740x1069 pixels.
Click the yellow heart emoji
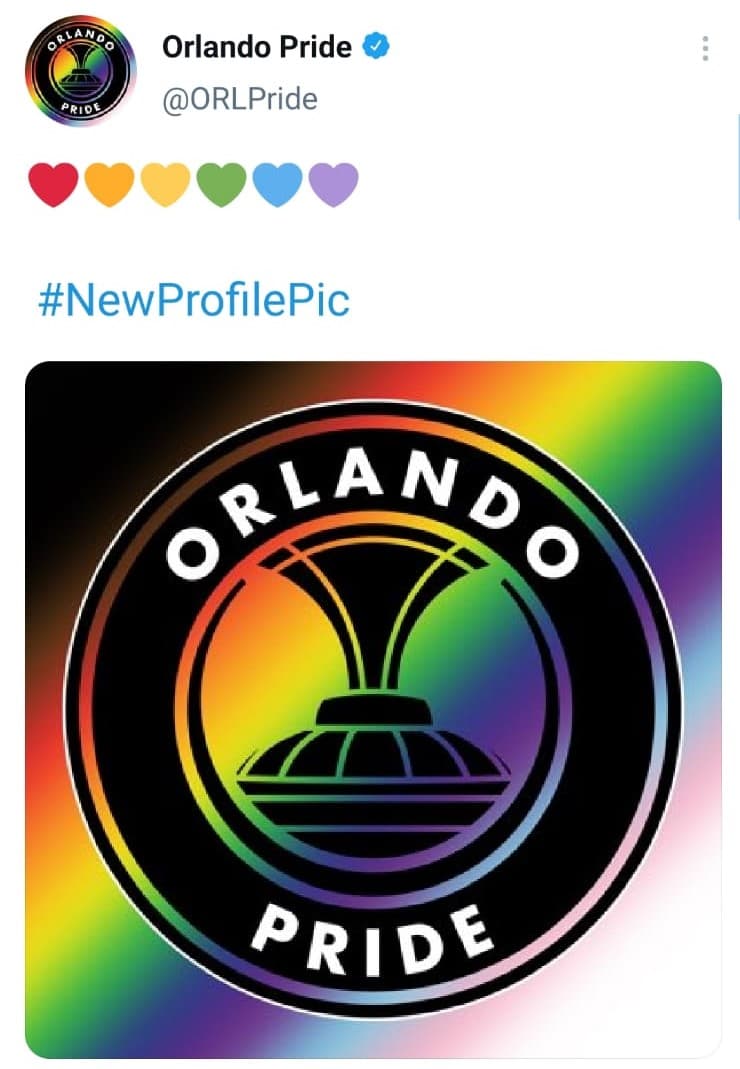[x=166, y=184]
